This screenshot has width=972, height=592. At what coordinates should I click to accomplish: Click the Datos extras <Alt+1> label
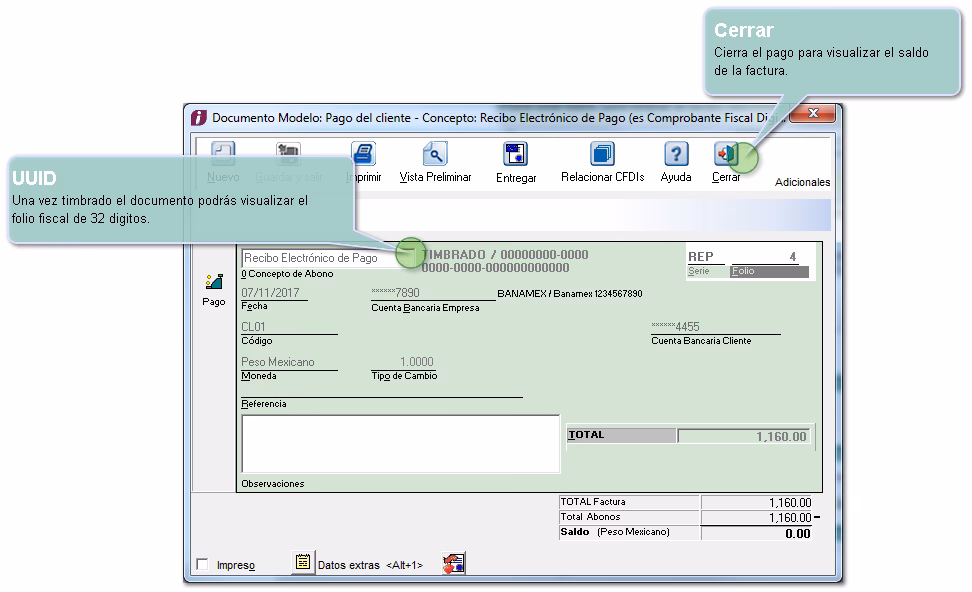[370, 565]
